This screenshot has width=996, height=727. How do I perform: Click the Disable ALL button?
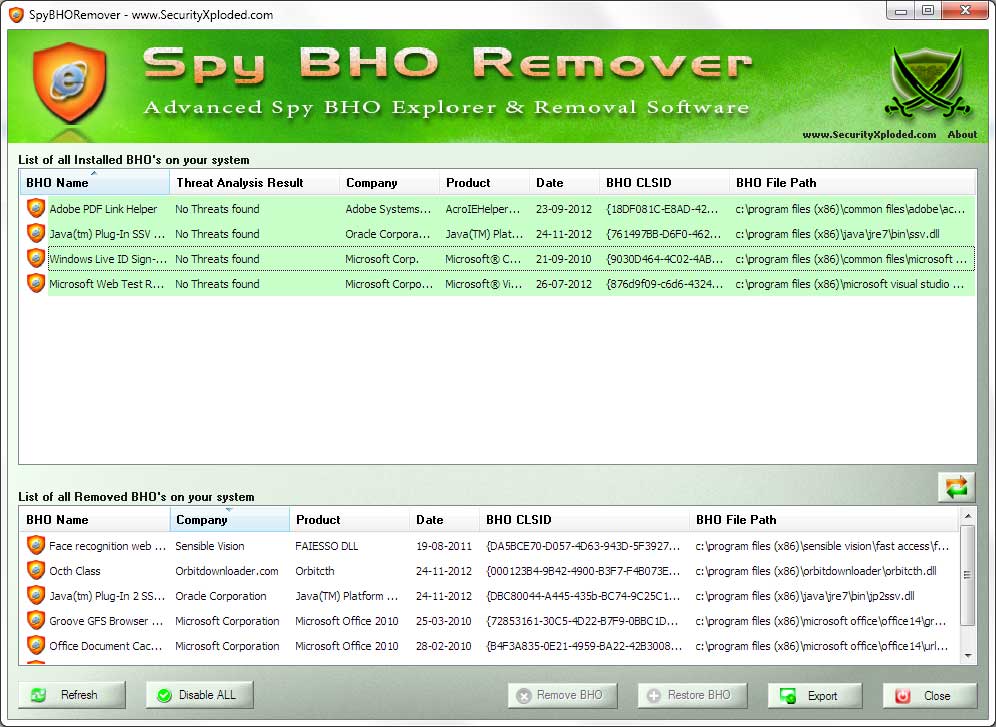[200, 695]
